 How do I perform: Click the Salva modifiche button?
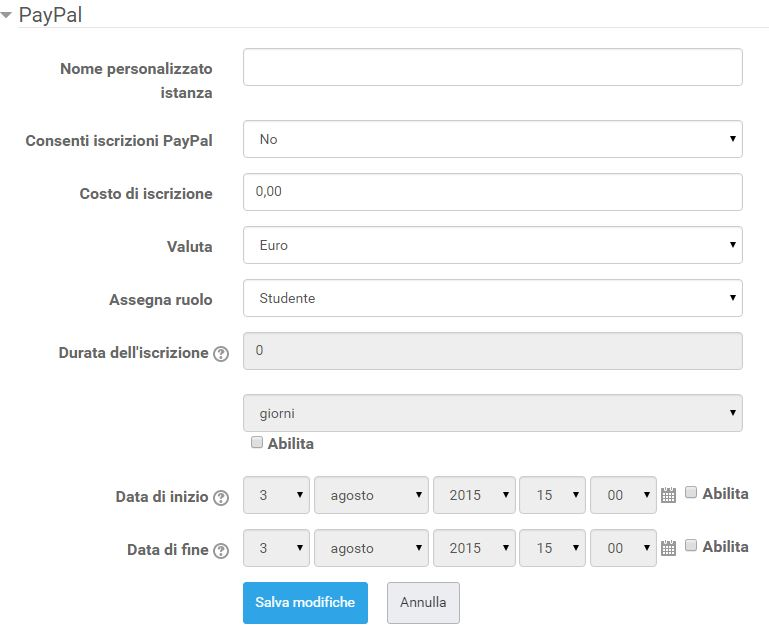[x=305, y=603]
